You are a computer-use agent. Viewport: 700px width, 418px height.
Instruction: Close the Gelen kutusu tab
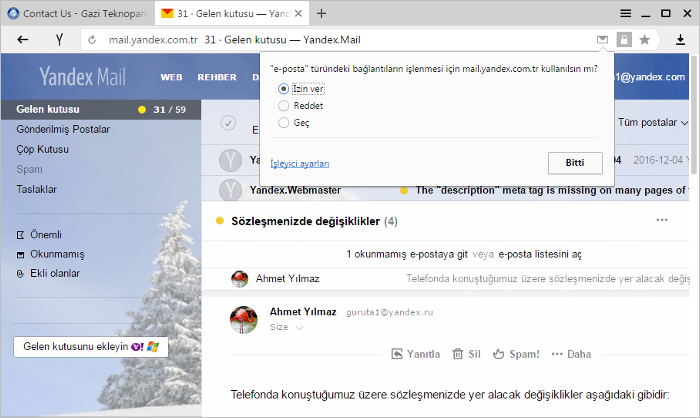[299, 13]
